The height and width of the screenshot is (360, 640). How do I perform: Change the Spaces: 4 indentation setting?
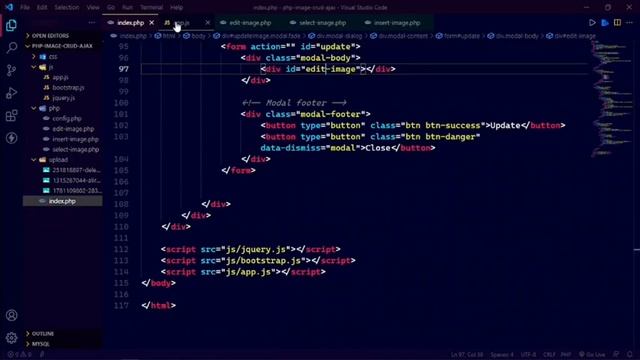[502, 354]
